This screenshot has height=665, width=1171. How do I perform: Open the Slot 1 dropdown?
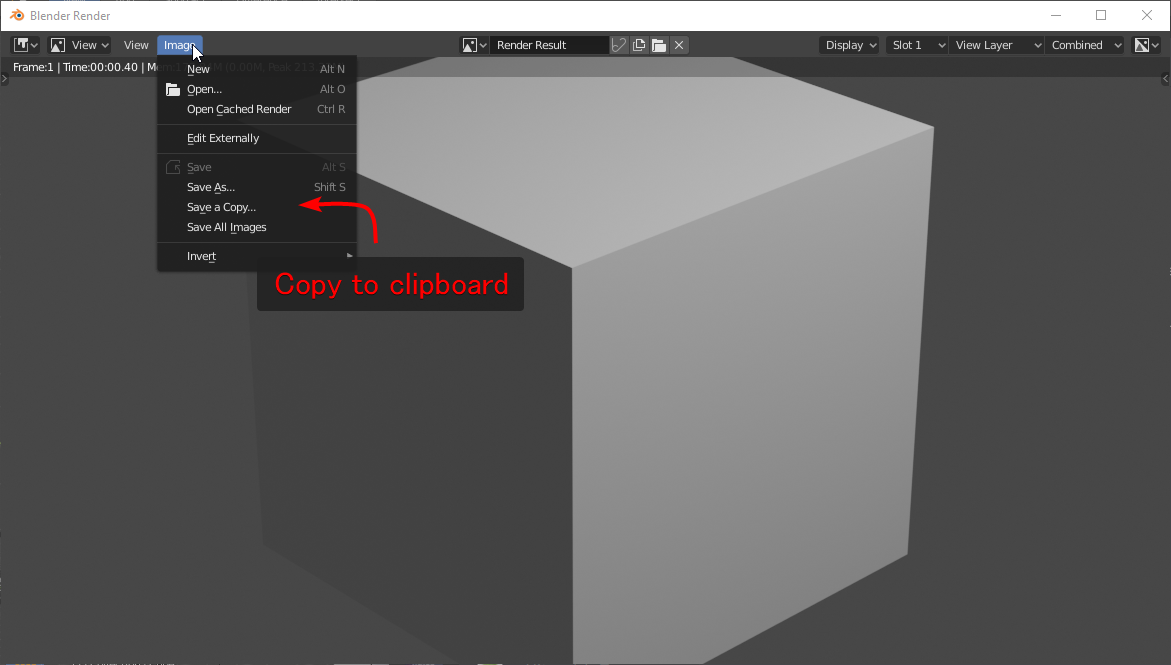pos(917,45)
